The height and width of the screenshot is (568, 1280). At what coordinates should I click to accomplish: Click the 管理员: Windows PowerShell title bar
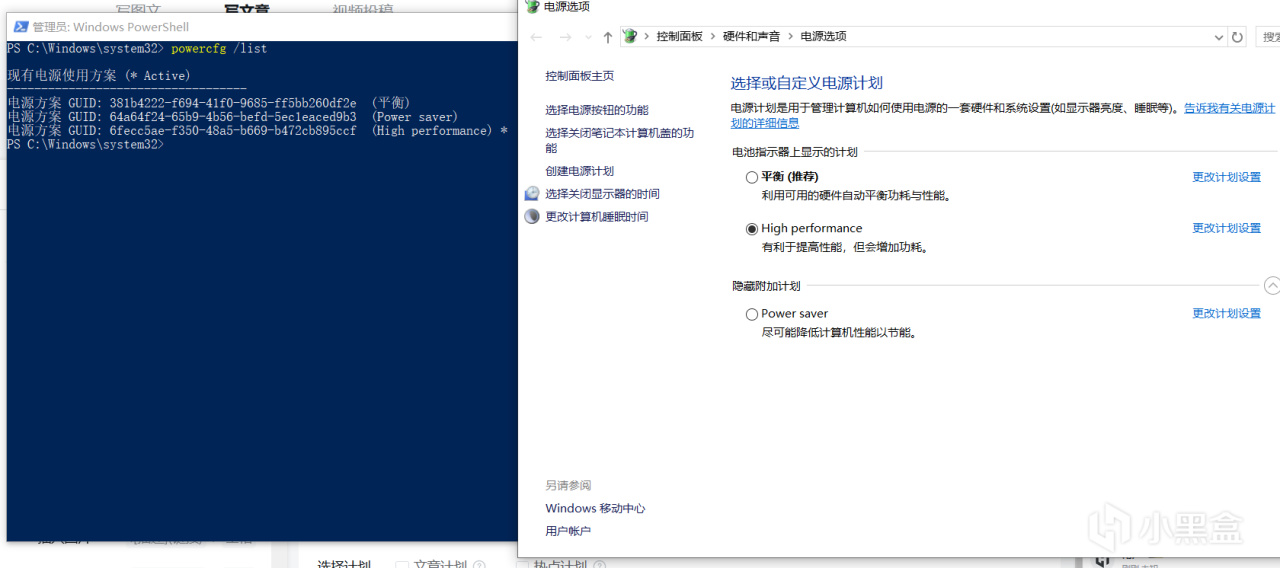coord(261,27)
